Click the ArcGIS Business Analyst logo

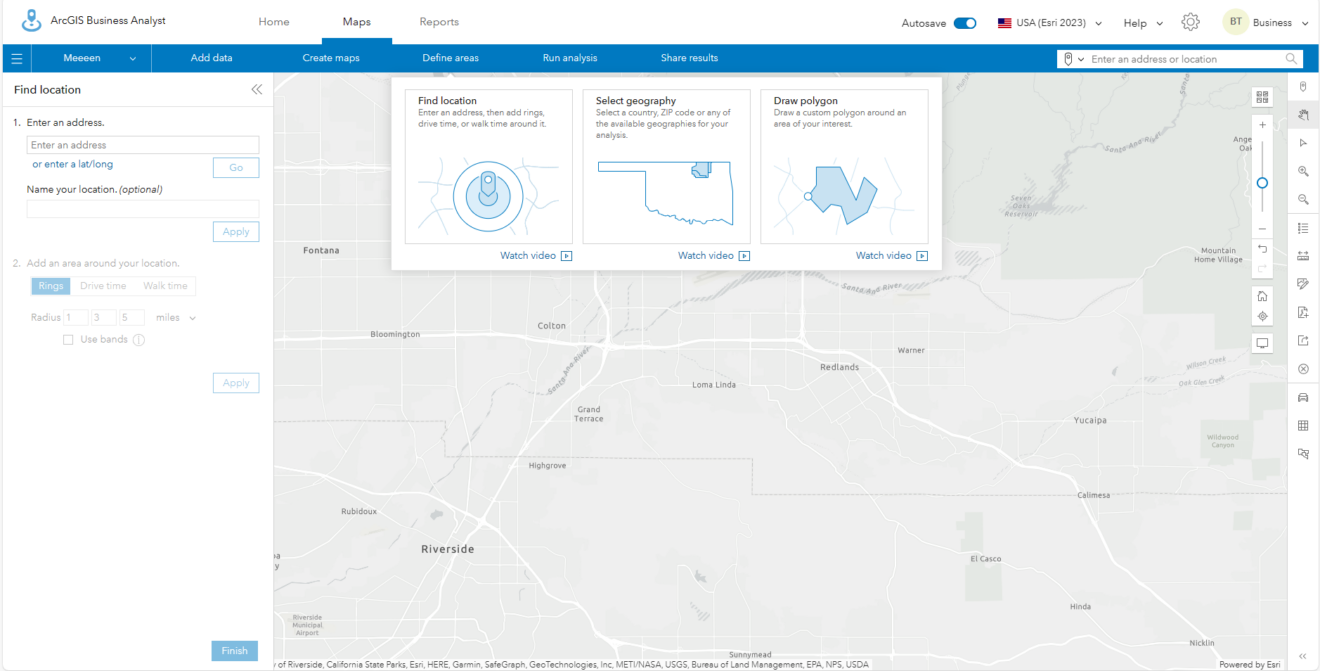[32, 21]
